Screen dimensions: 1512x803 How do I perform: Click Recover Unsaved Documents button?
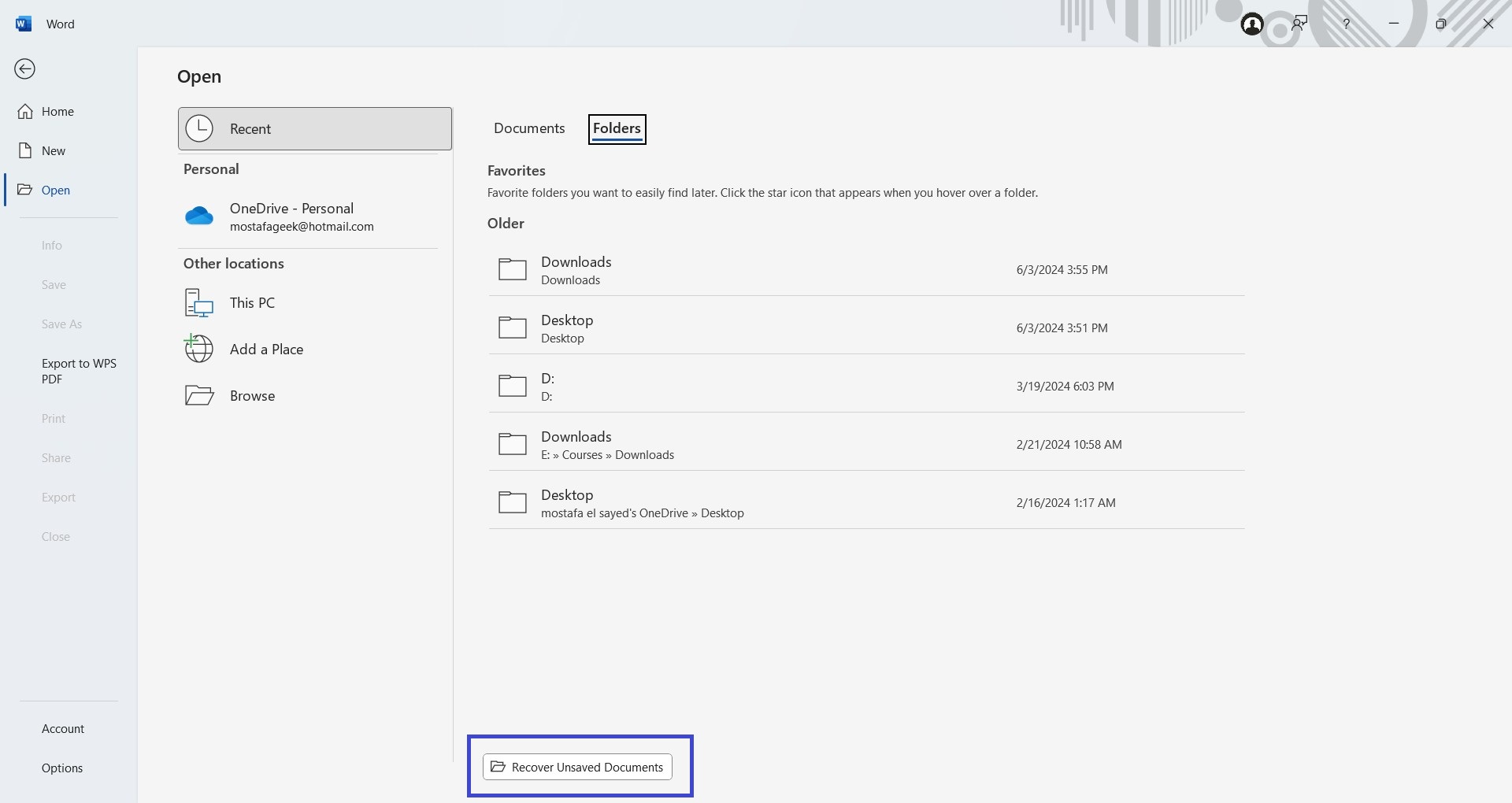[x=577, y=767]
